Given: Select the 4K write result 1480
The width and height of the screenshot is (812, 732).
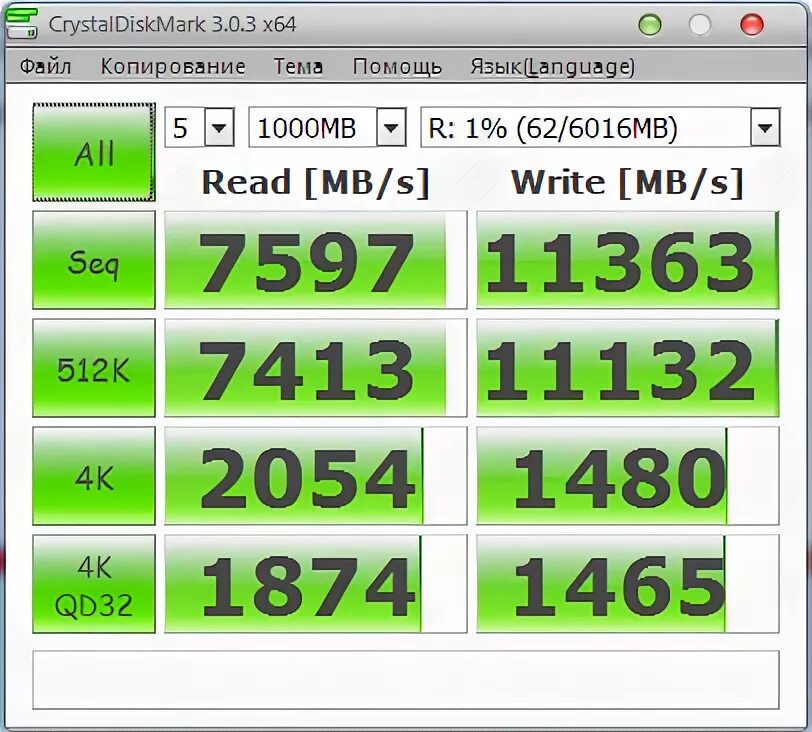Looking at the screenshot, I should point(628,476).
